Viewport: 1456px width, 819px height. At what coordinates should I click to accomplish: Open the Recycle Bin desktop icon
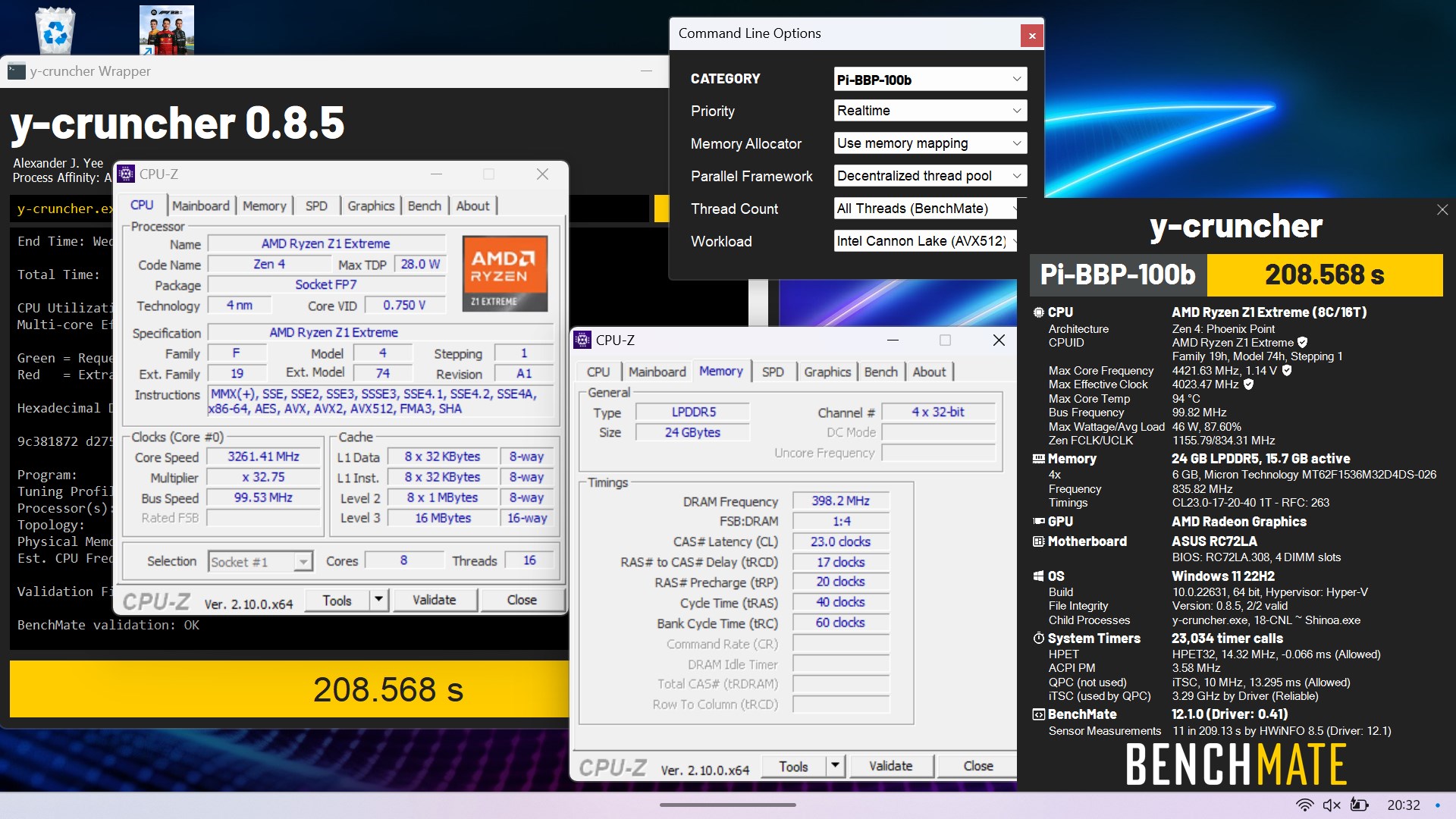coord(55,30)
